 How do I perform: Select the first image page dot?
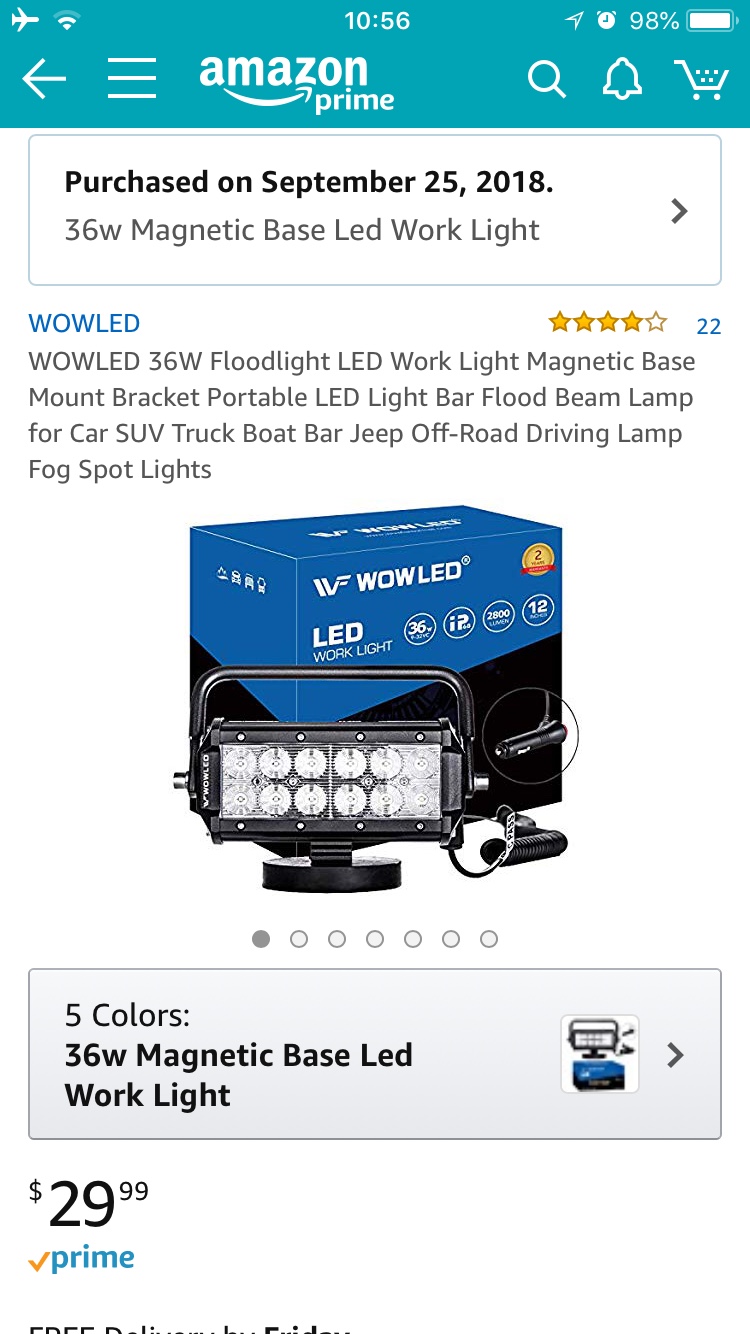261,939
